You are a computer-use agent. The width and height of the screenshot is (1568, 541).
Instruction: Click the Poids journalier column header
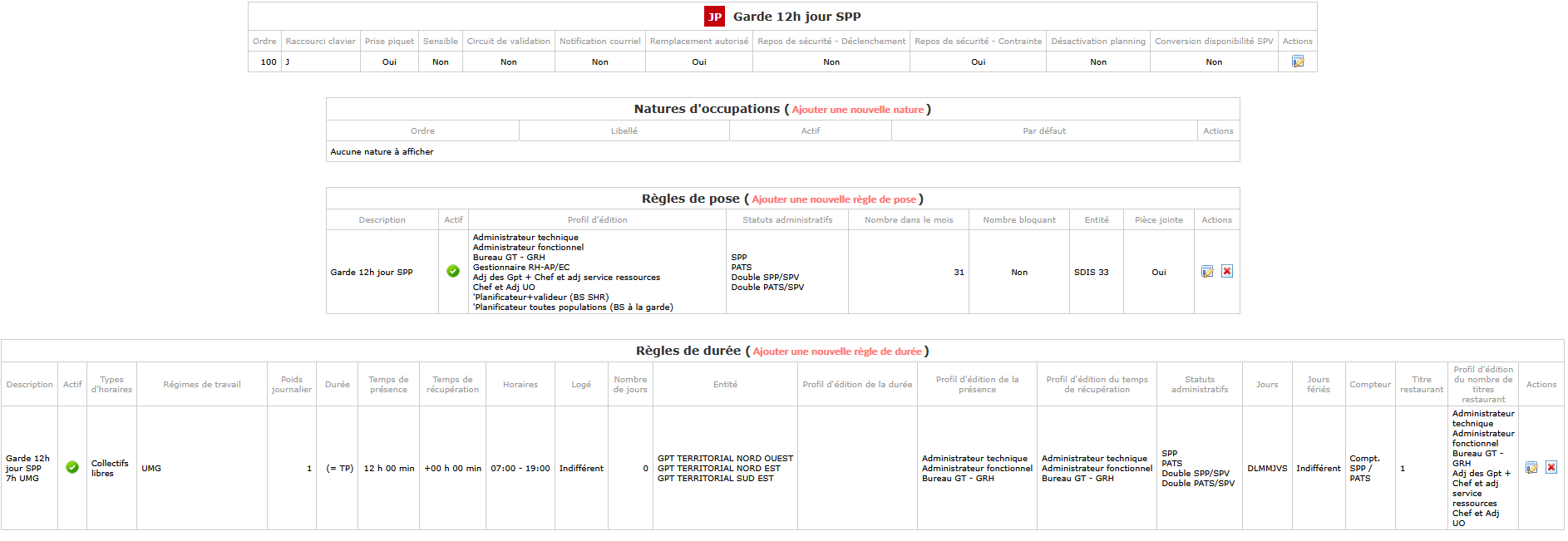(x=292, y=385)
